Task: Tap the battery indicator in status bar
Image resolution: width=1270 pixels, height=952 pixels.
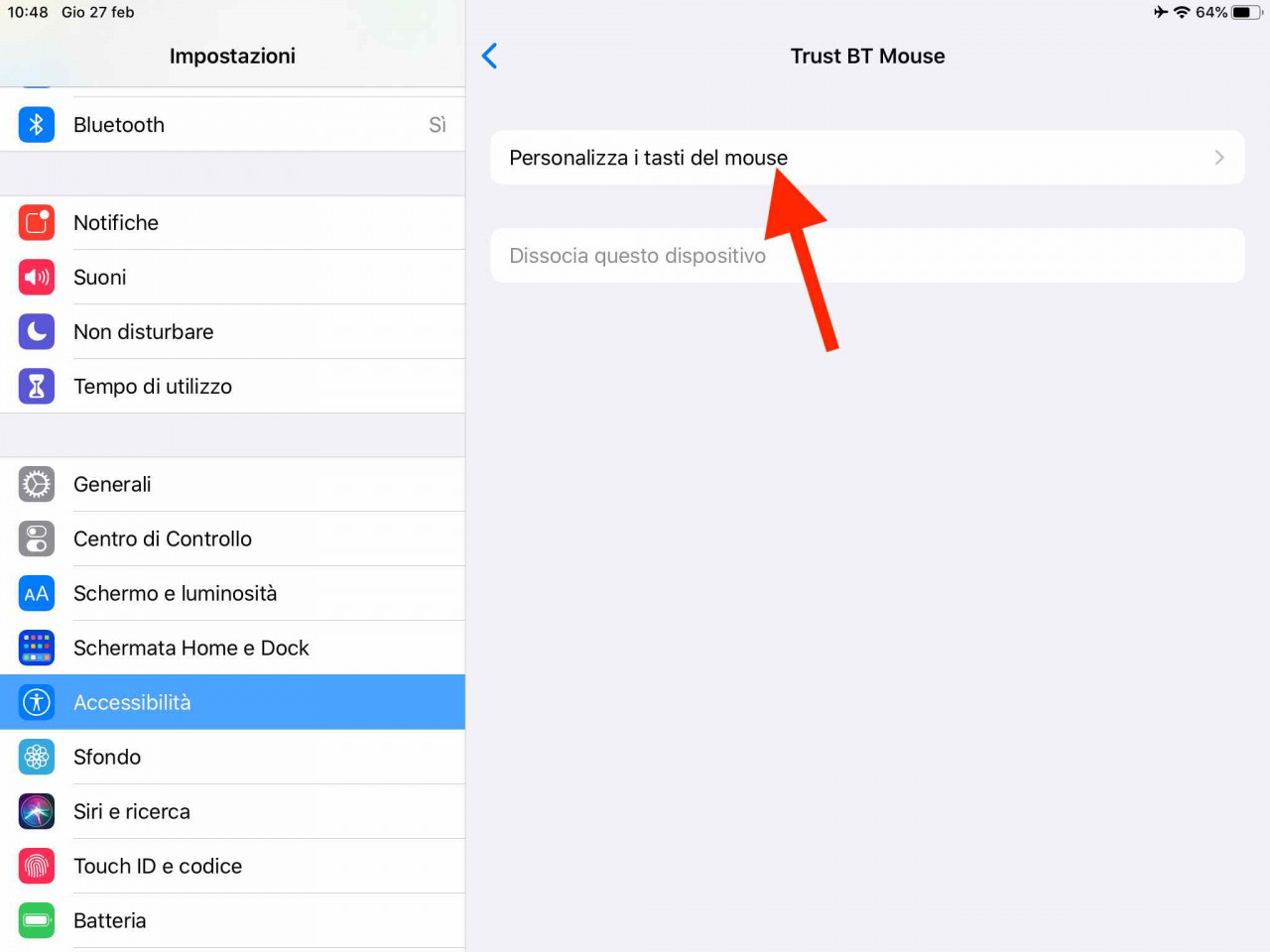Action: 1247,12
